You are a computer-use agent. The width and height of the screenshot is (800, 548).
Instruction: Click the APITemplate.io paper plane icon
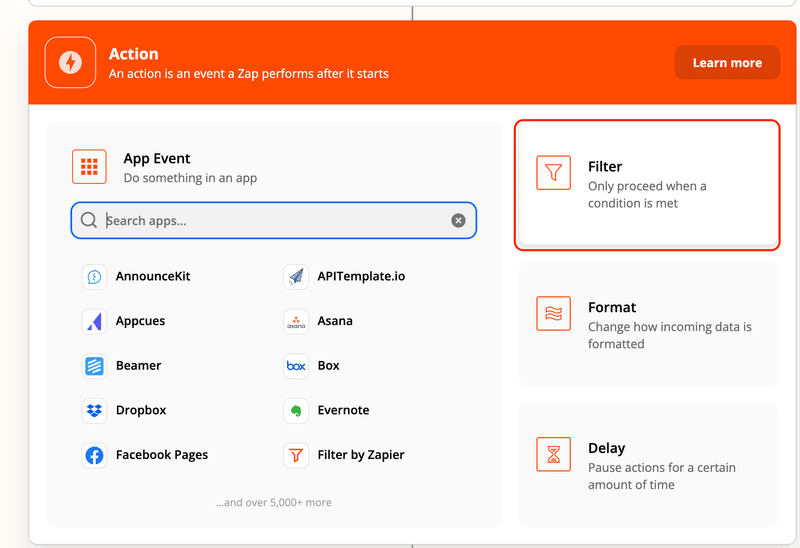pyautogui.click(x=296, y=277)
